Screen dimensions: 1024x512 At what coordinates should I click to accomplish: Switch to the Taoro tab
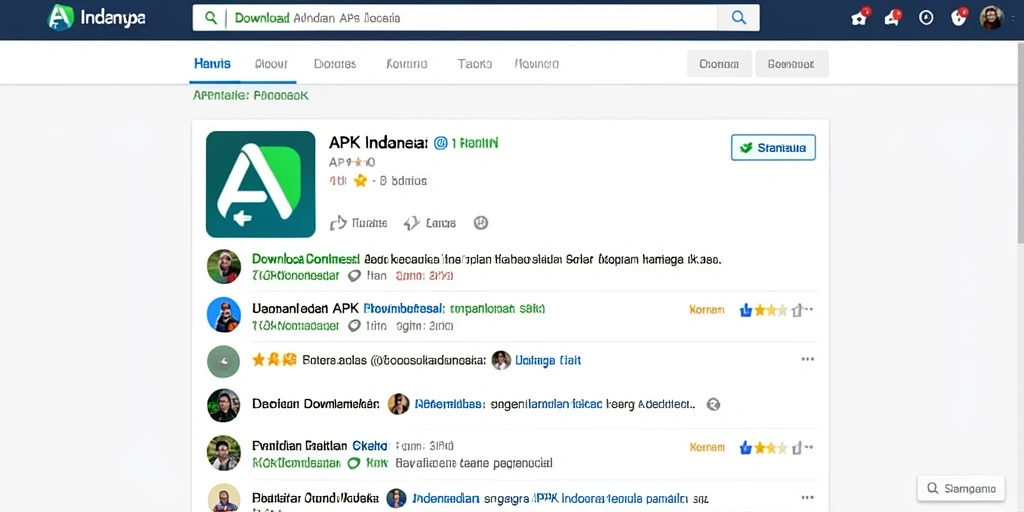475,64
